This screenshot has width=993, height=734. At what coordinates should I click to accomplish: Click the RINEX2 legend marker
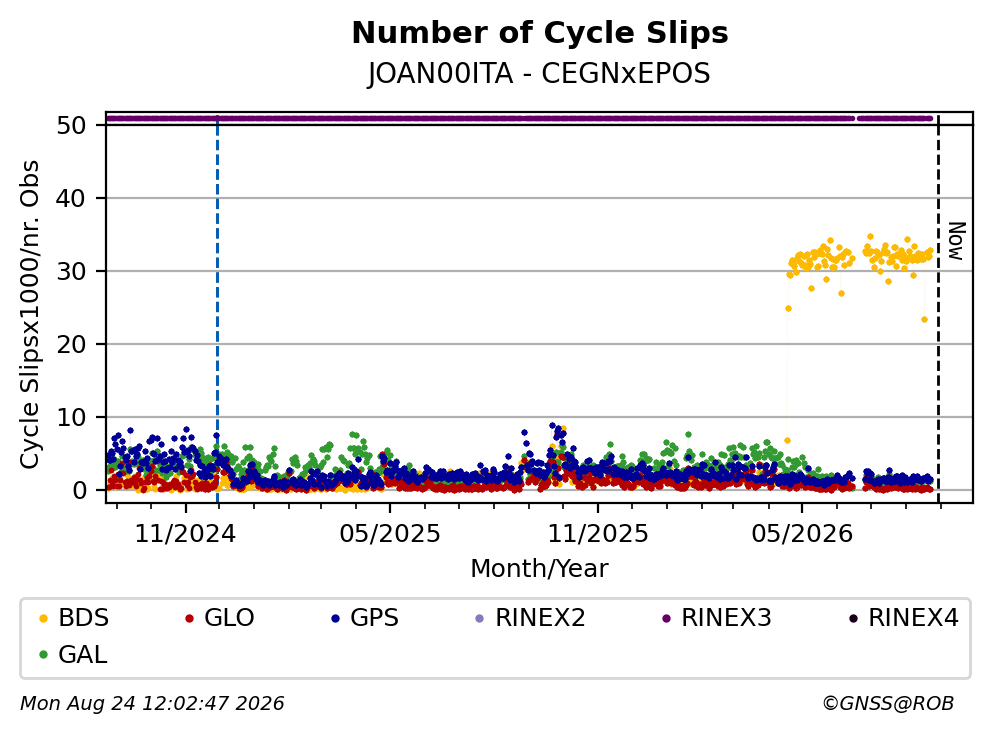pos(479,618)
